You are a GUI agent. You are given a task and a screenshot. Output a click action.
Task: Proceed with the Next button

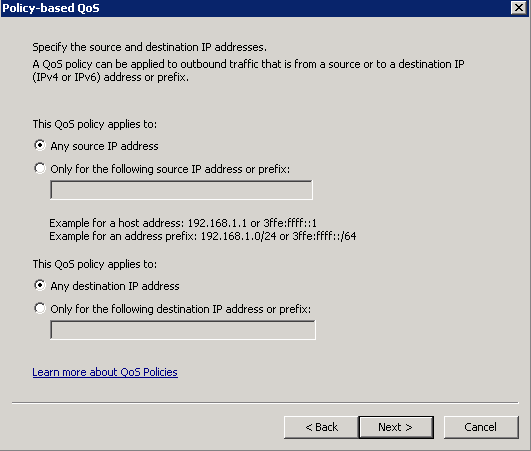396,427
